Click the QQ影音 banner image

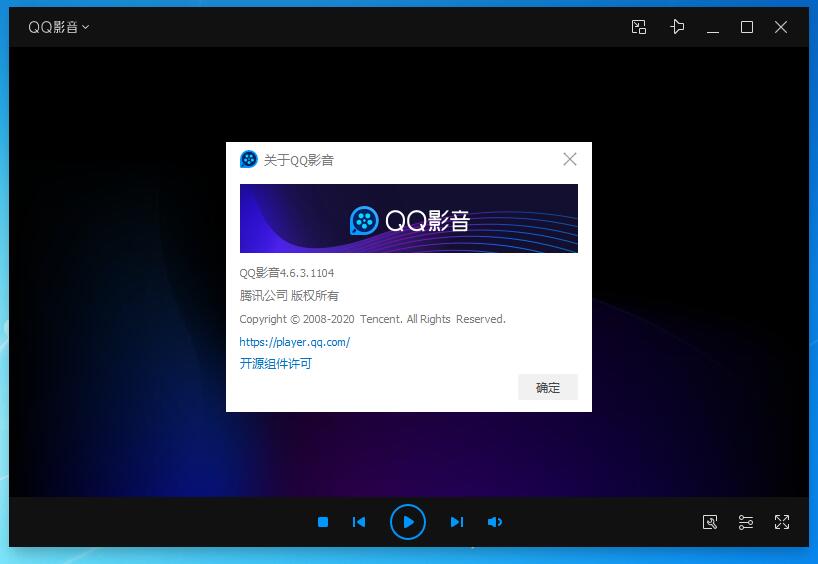click(408, 218)
